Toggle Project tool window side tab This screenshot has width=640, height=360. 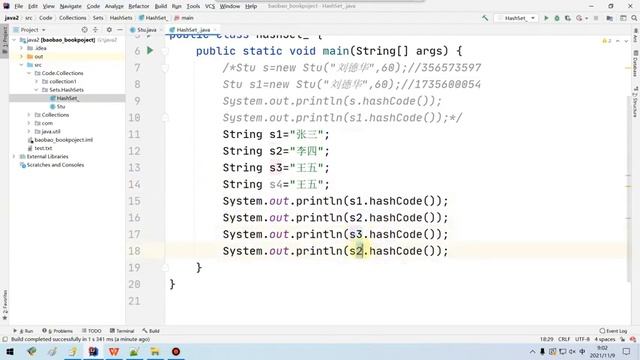pyautogui.click(x=4, y=41)
